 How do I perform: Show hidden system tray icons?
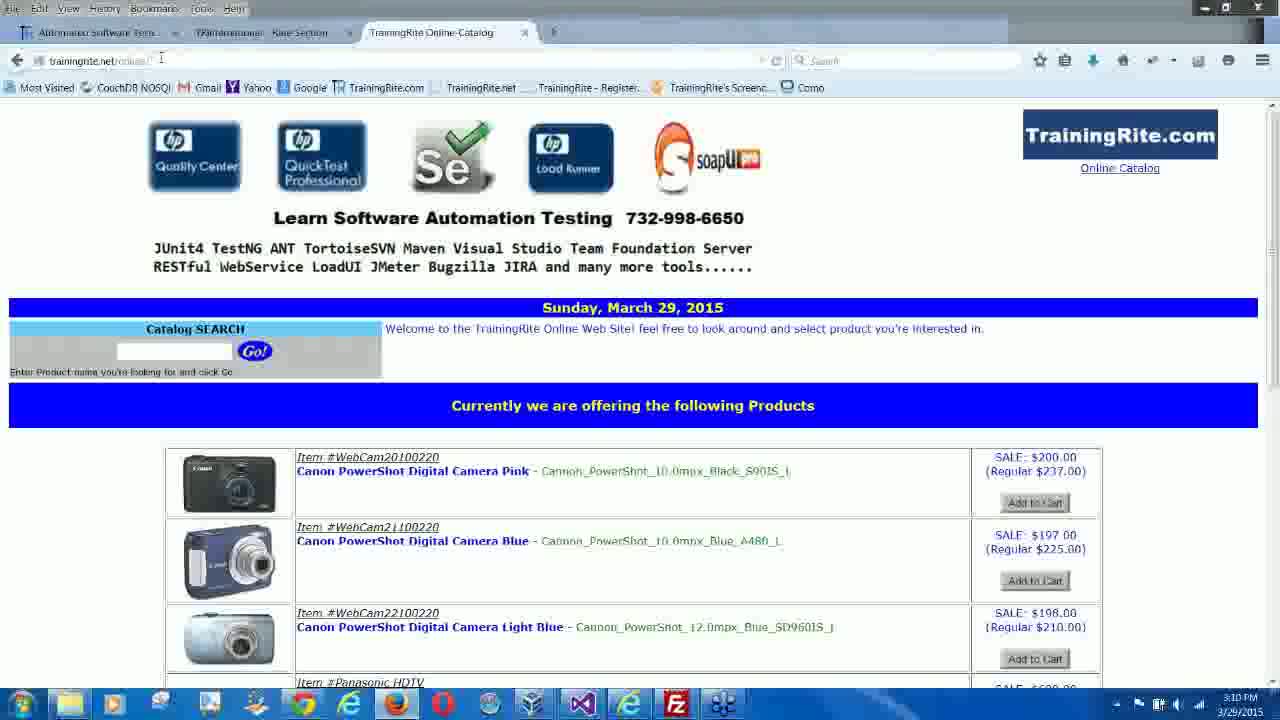coord(1117,704)
